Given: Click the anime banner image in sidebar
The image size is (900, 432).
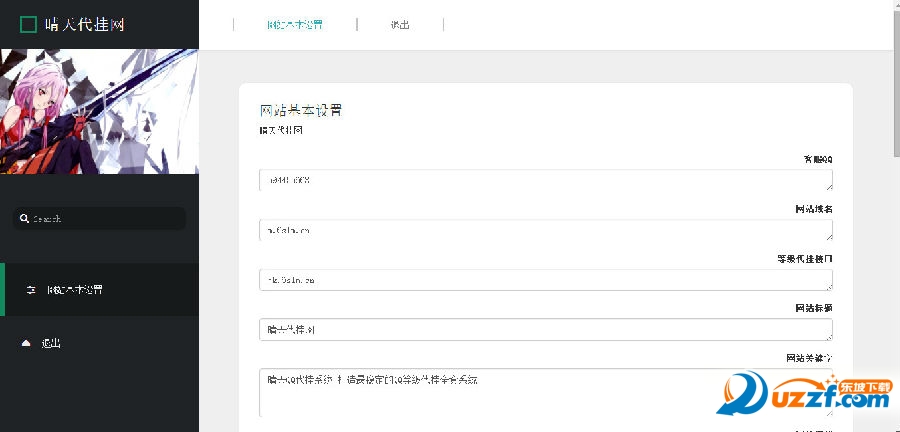Looking at the screenshot, I should pos(99,111).
